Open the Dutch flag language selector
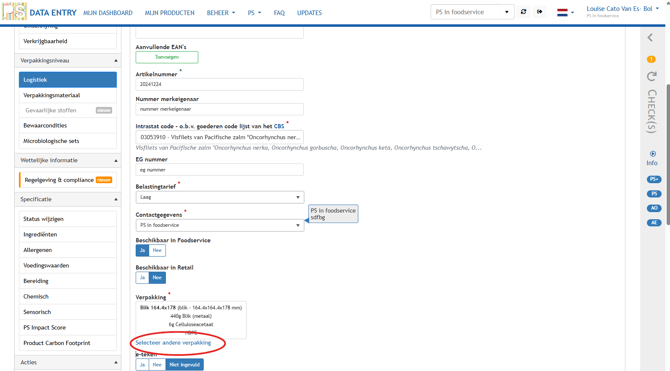 pos(565,13)
